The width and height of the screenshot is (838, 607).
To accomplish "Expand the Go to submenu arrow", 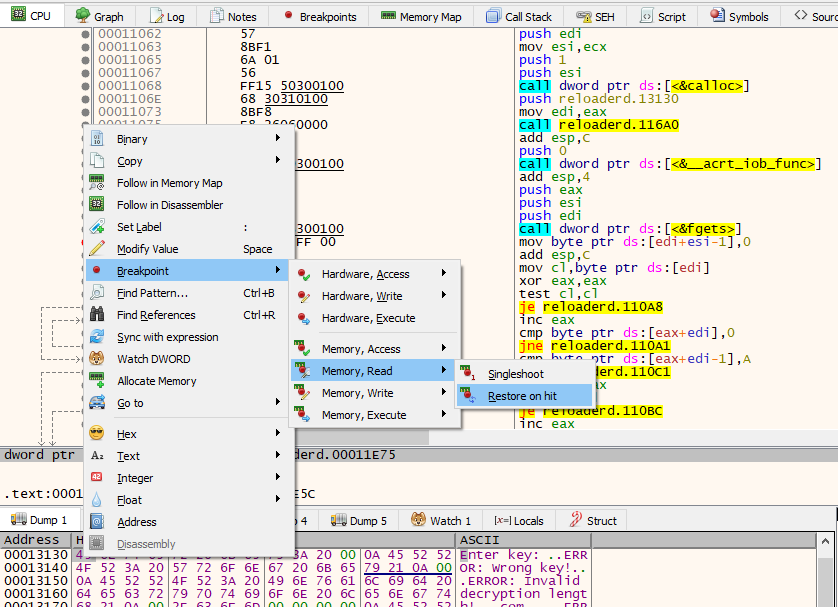I will [278, 401].
